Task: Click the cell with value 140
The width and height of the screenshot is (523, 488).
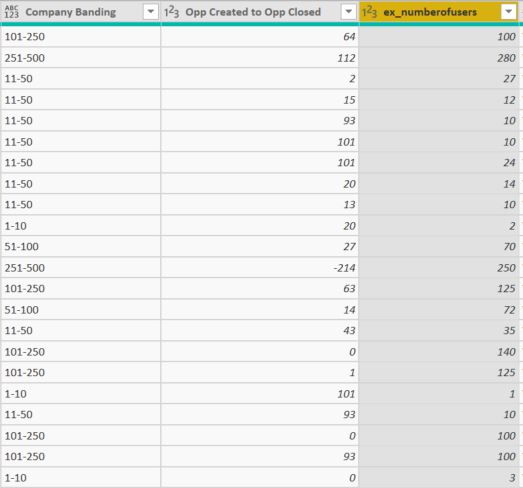Action: pyautogui.click(x=439, y=352)
